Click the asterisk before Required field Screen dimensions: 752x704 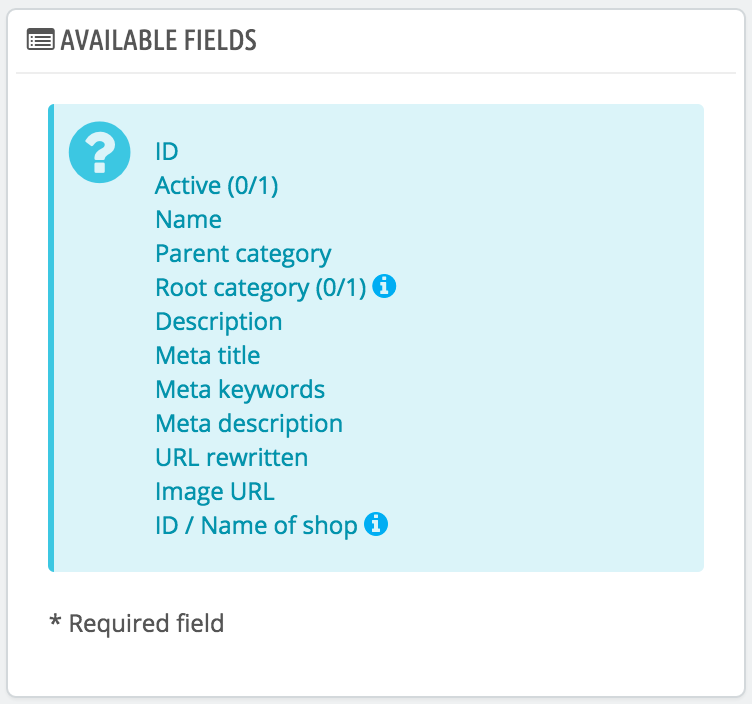click(x=55, y=622)
